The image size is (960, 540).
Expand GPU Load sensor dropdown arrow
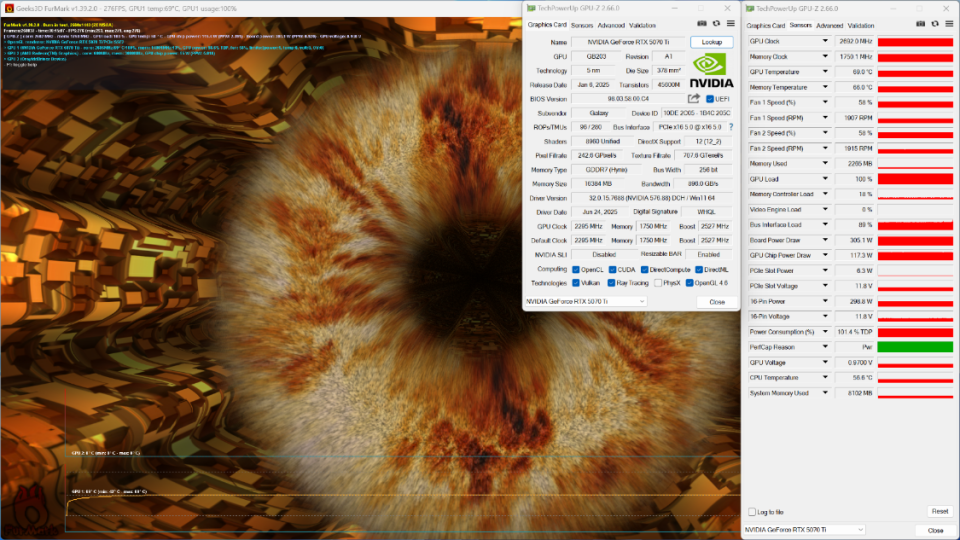tap(825, 179)
